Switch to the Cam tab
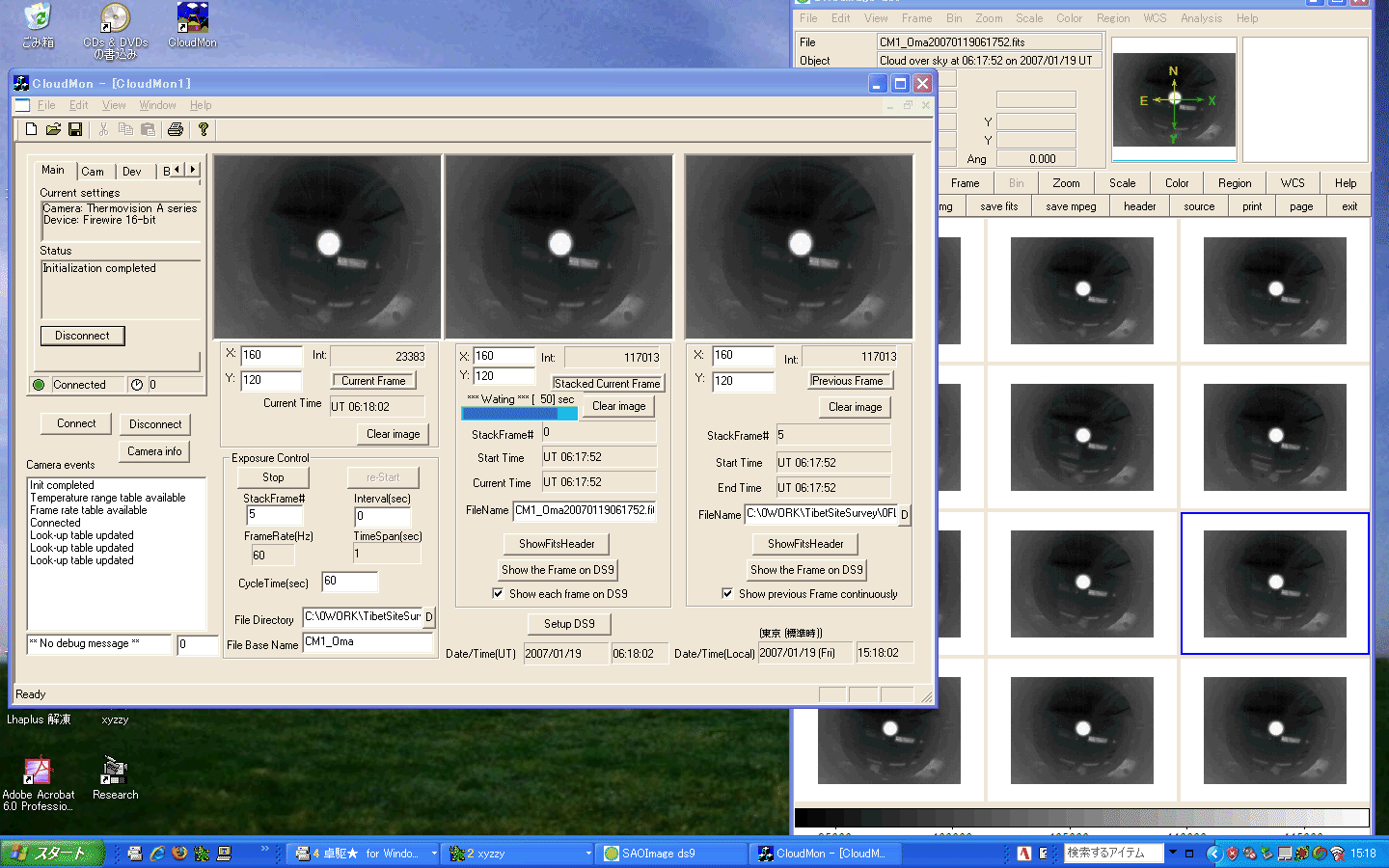 [x=93, y=172]
